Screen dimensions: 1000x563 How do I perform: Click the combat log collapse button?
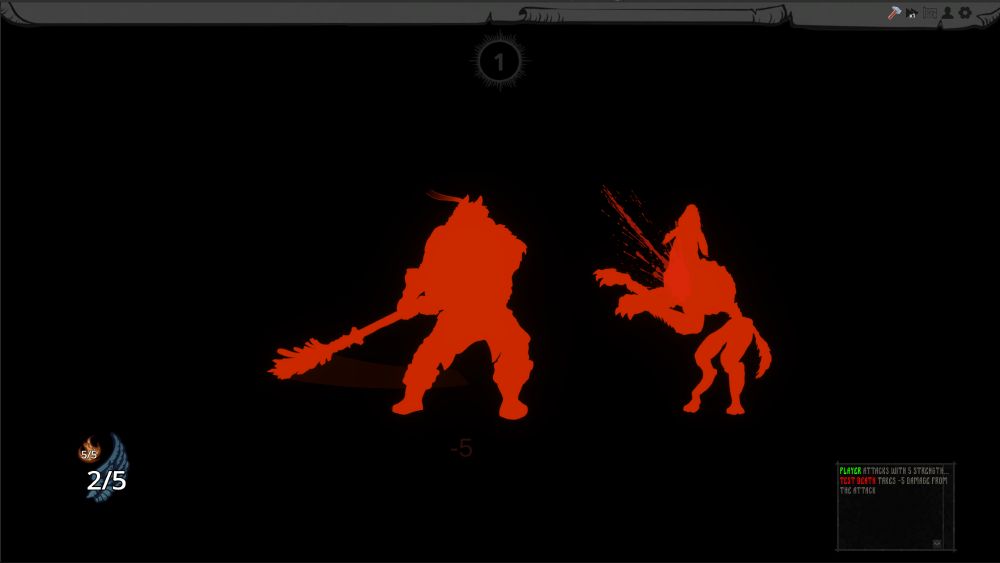pyautogui.click(x=937, y=543)
